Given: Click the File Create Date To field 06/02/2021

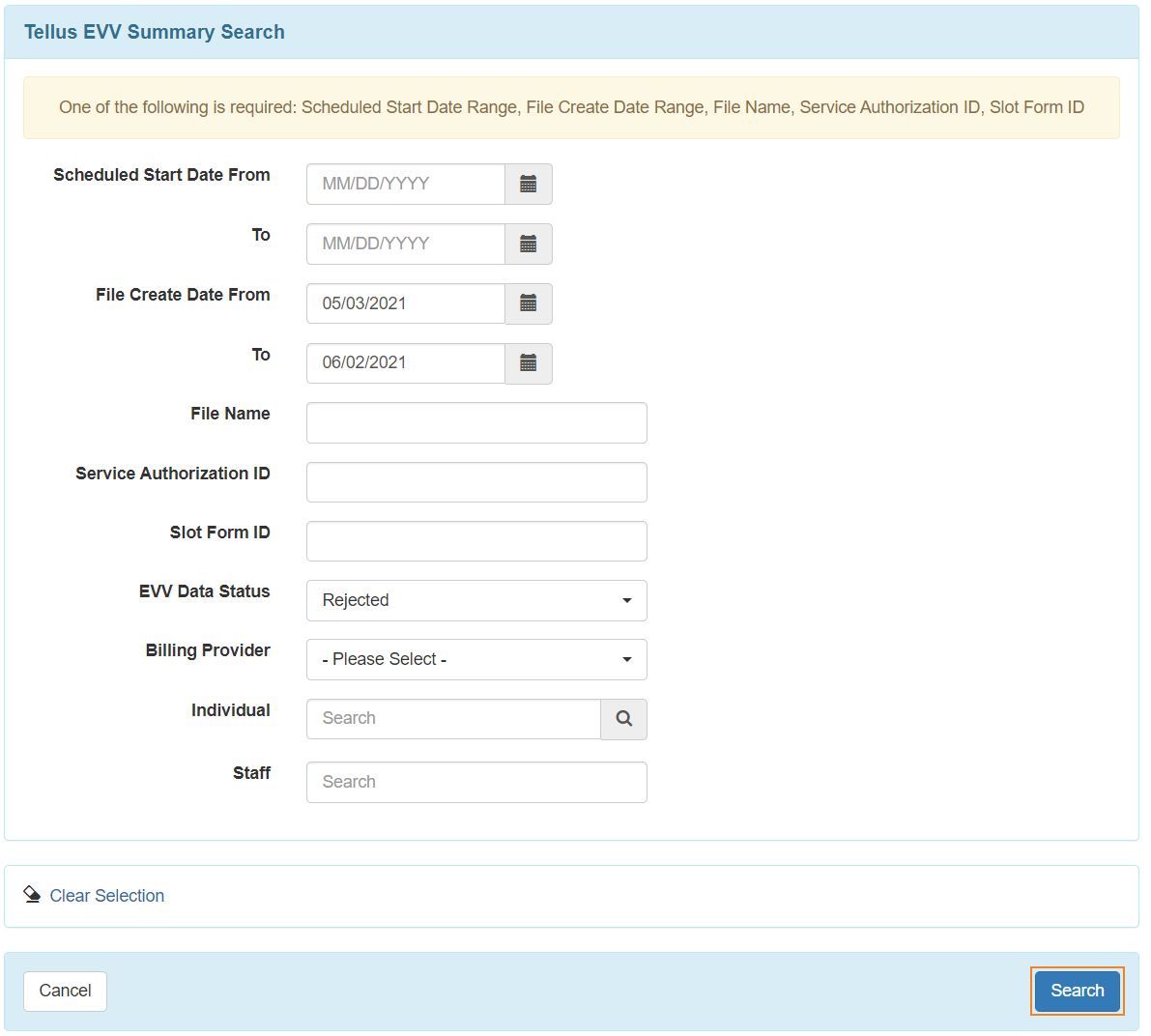Looking at the screenshot, I should pyautogui.click(x=406, y=362).
